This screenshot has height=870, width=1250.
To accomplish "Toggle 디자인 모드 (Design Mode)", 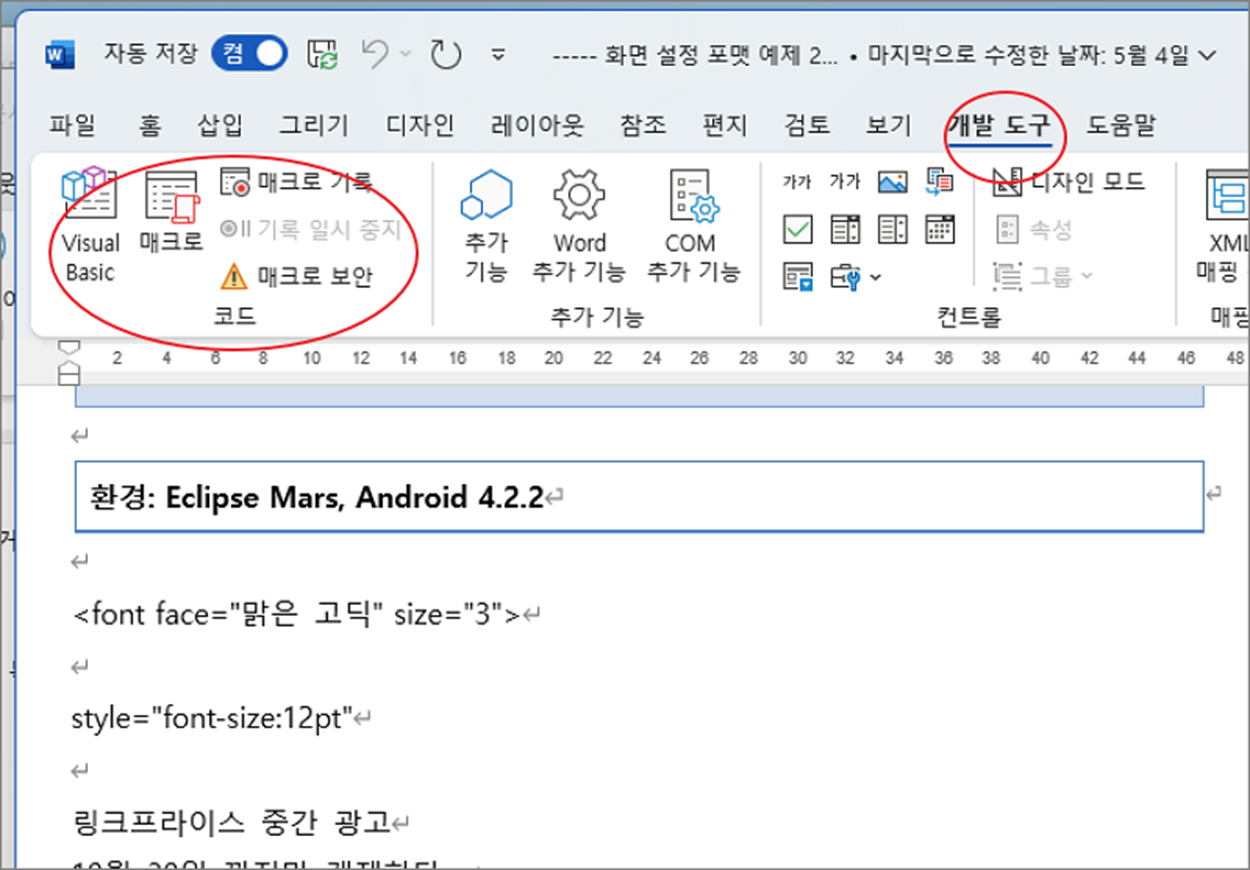I will click(x=1068, y=182).
